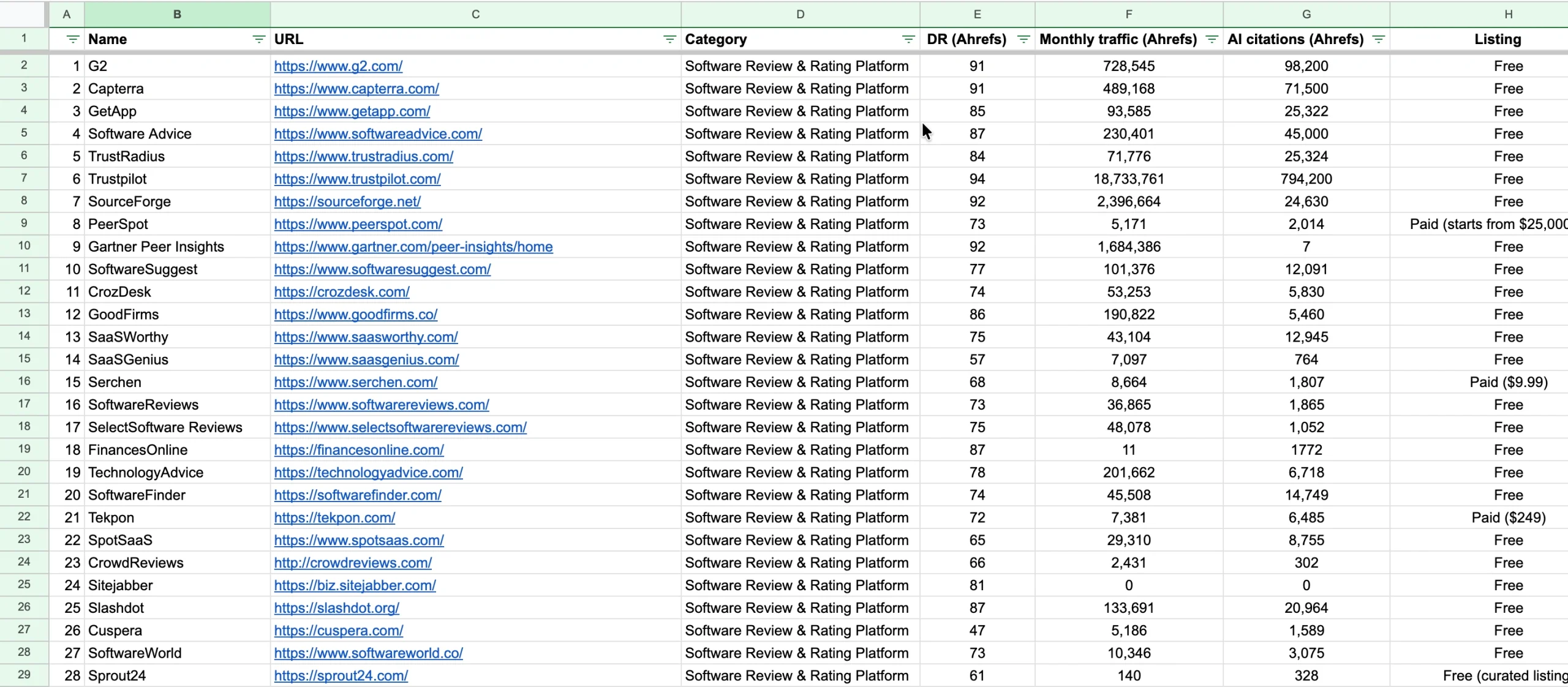Select column B header
The height and width of the screenshot is (687, 1568).
[x=177, y=14]
